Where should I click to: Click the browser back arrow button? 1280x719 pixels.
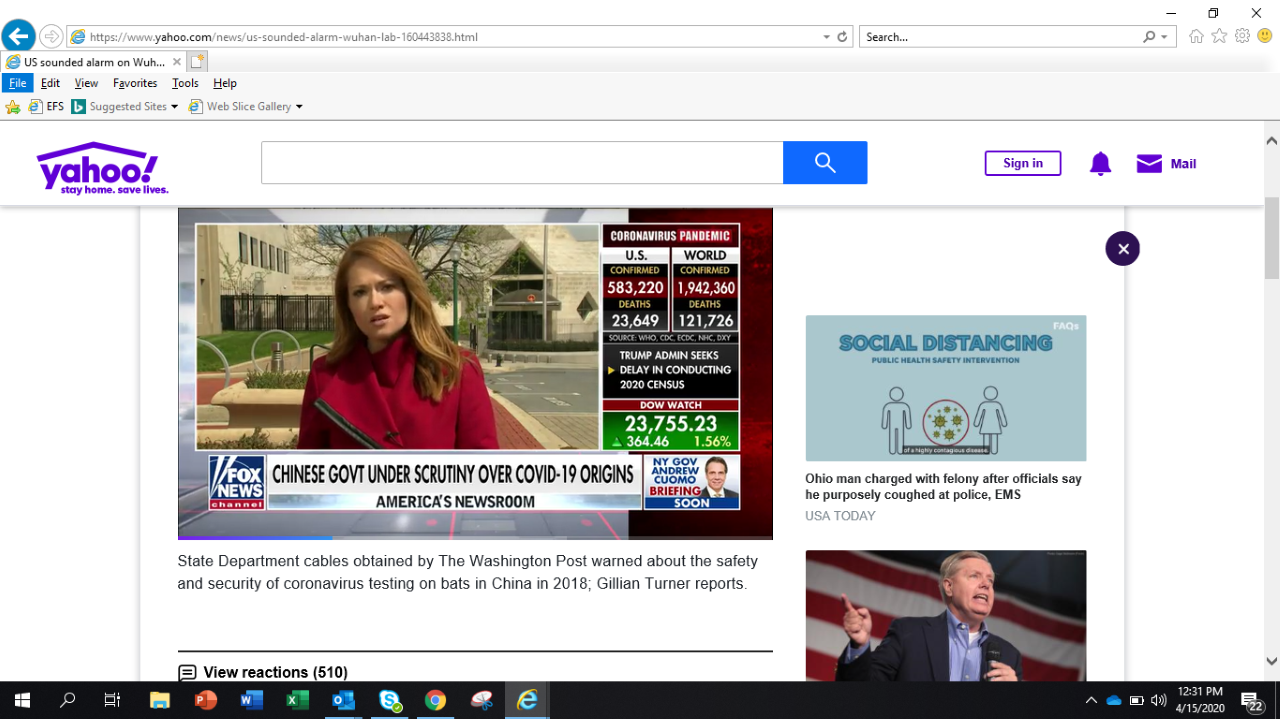pyautogui.click(x=18, y=37)
